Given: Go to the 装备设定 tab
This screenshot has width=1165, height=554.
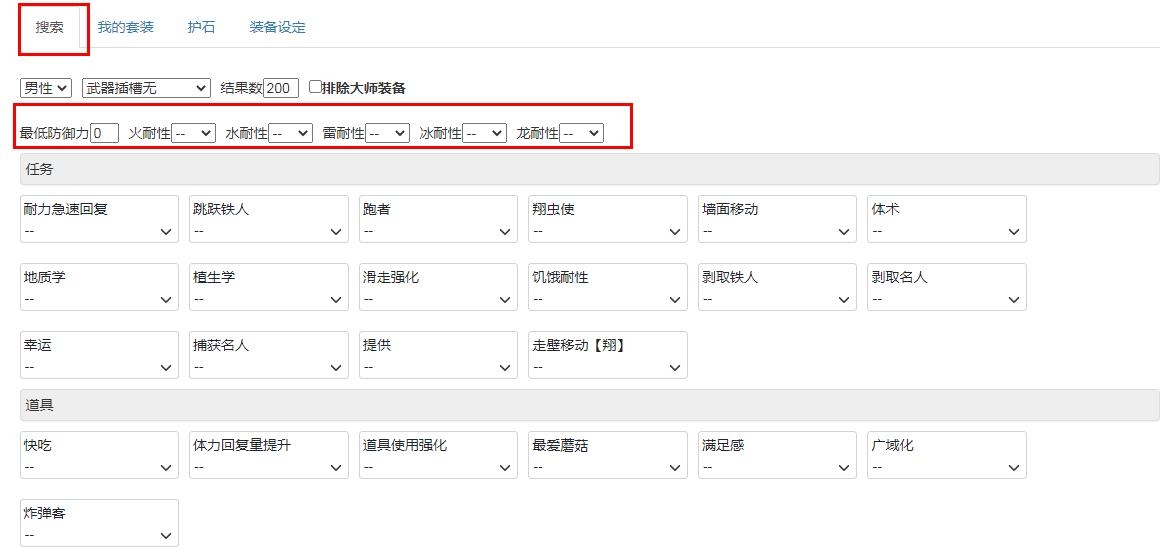Looking at the screenshot, I should pos(278,27).
